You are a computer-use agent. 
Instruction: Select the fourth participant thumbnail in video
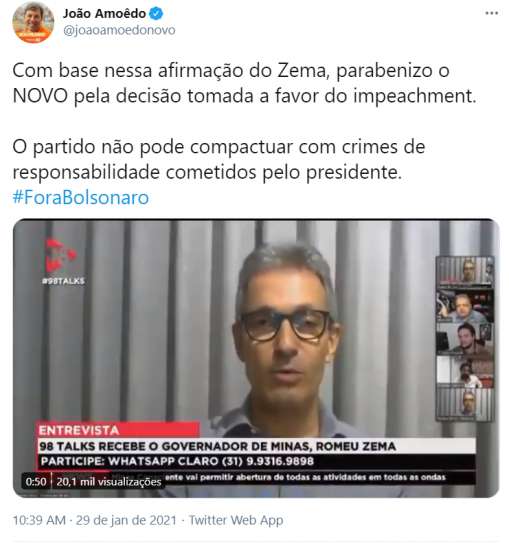point(465,371)
